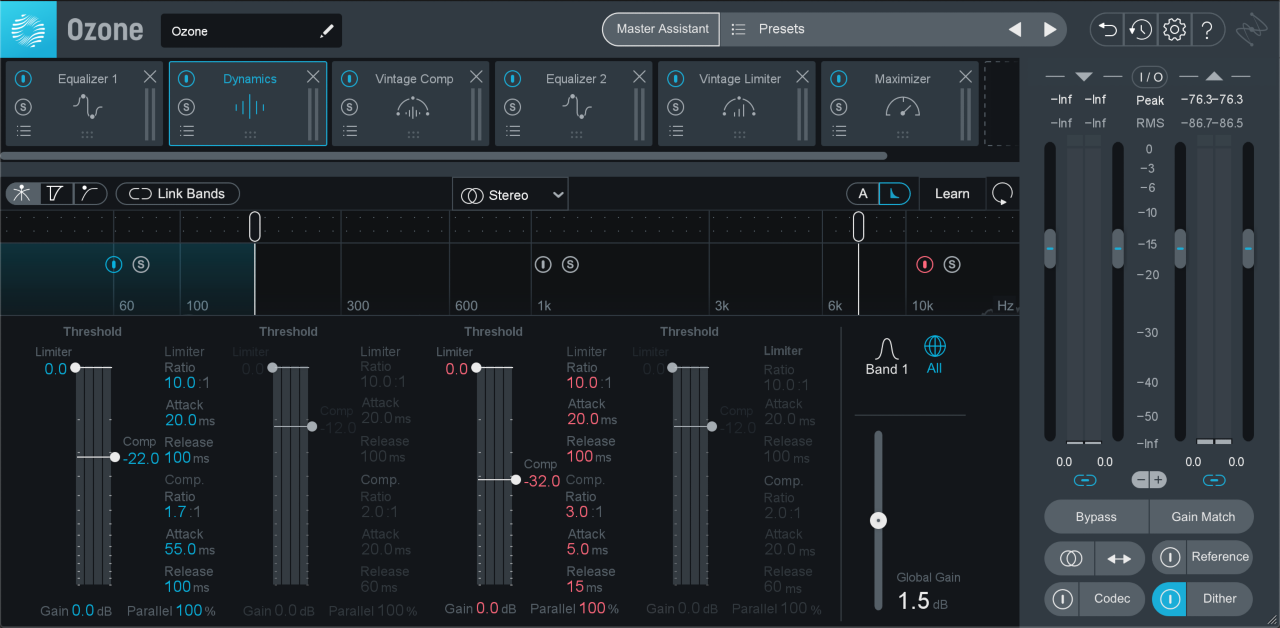Screen dimensions: 1280x628
Task: Click the Ozone logo icon
Action: (28, 29)
